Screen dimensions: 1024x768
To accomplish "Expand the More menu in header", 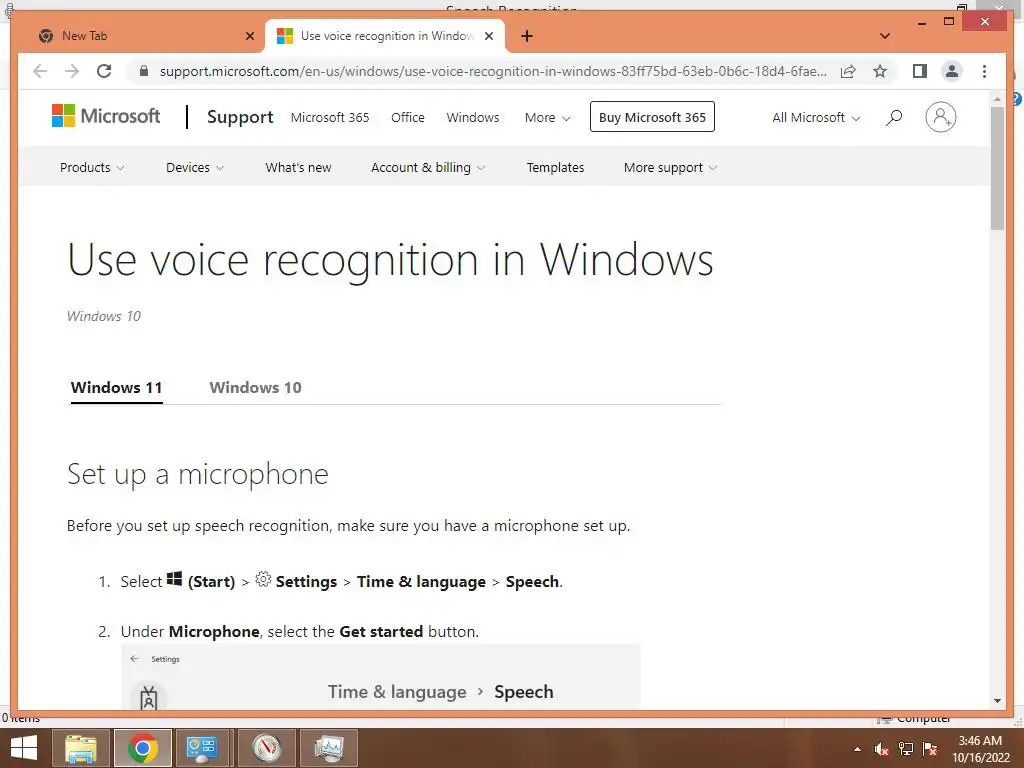I will click(x=547, y=118).
